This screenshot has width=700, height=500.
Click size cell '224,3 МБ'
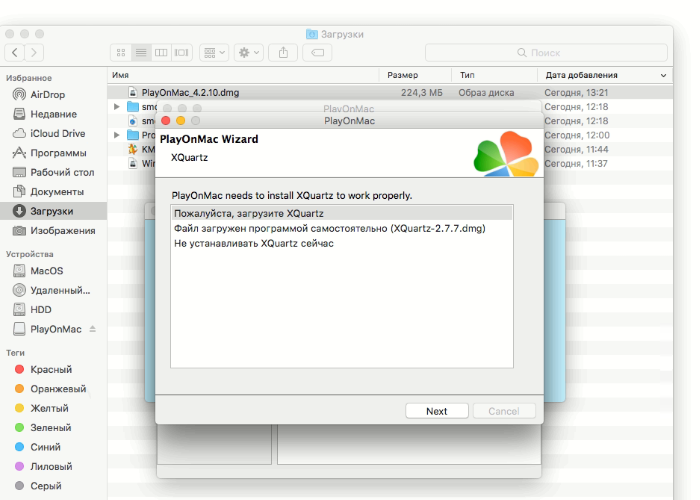tap(421, 92)
